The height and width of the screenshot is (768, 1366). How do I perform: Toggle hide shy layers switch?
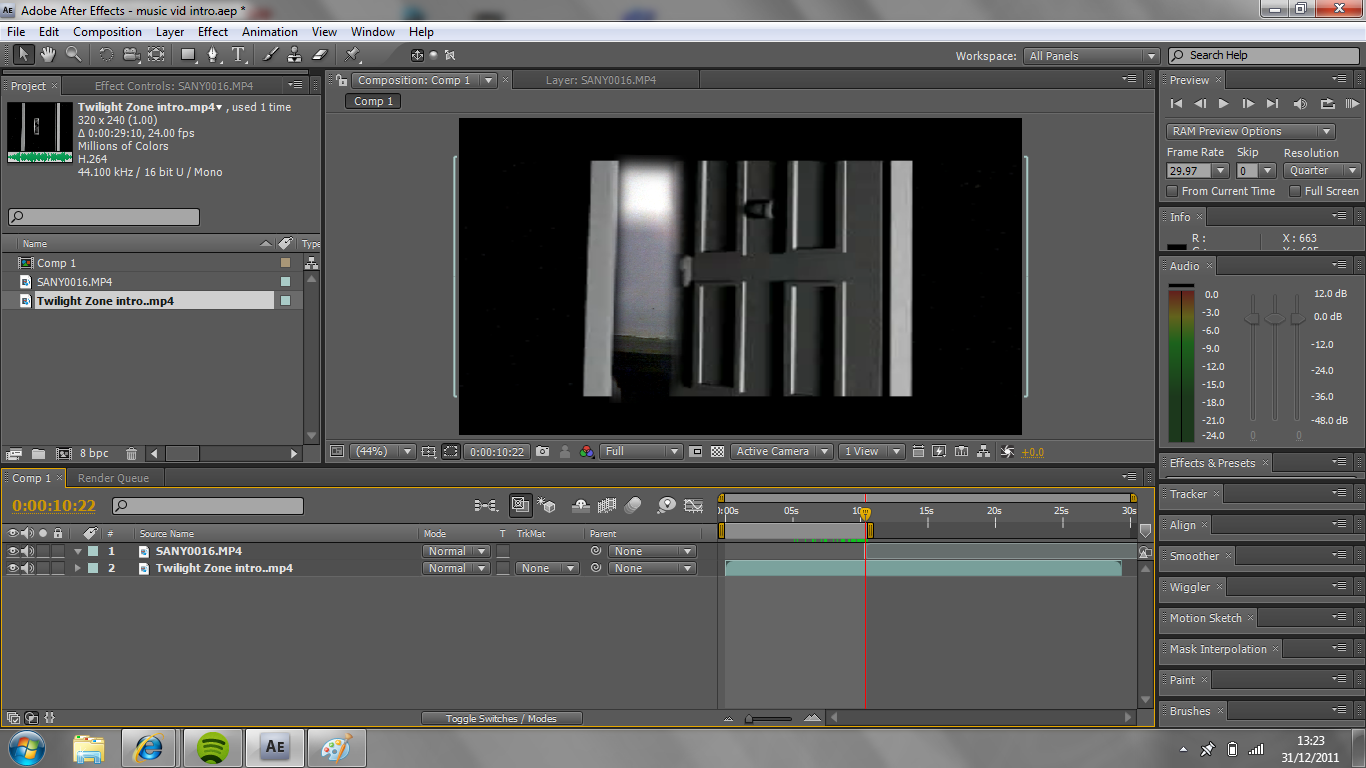pyautogui.click(x=580, y=506)
